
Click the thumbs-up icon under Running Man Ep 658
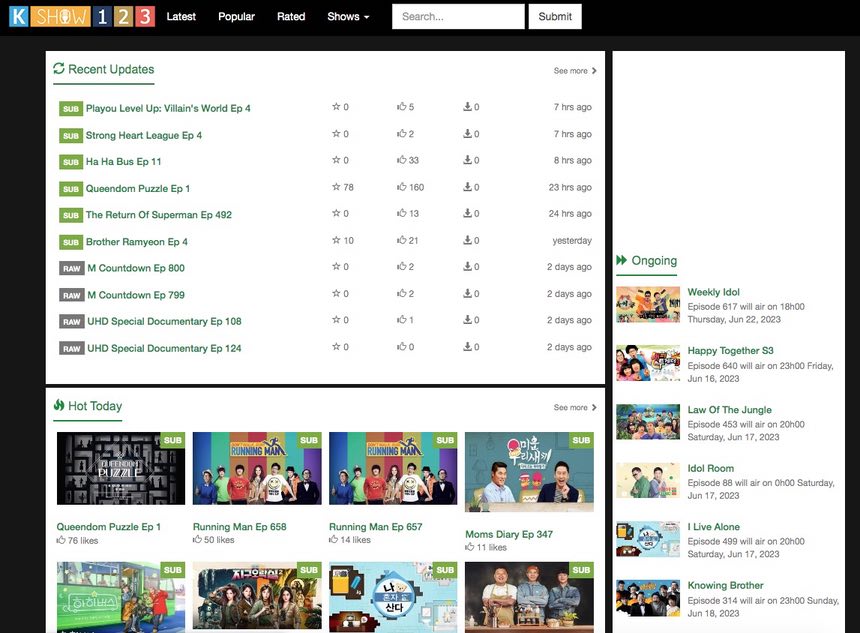197,540
